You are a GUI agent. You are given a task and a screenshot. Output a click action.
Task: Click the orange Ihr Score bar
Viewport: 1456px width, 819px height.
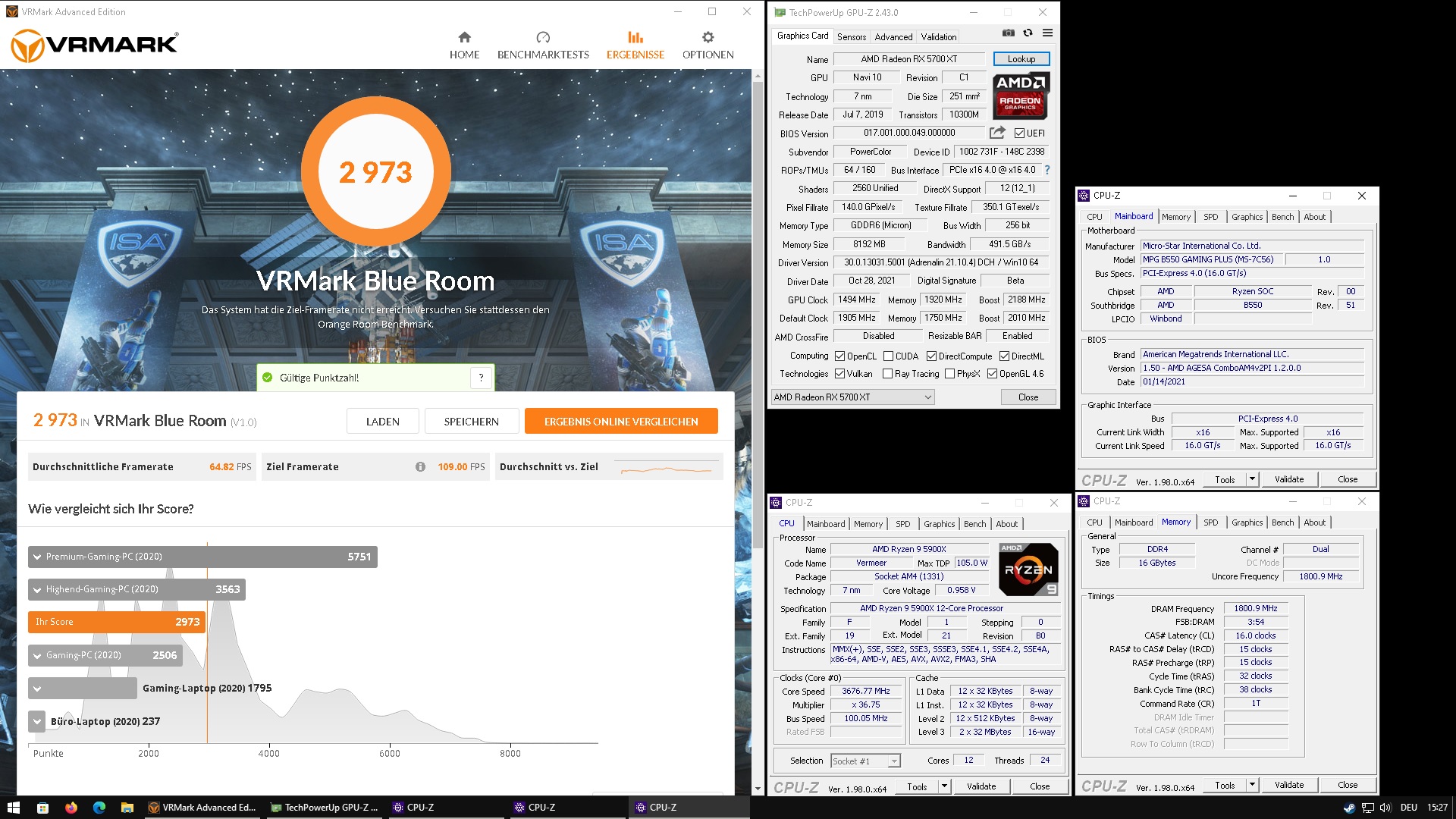coord(117,622)
